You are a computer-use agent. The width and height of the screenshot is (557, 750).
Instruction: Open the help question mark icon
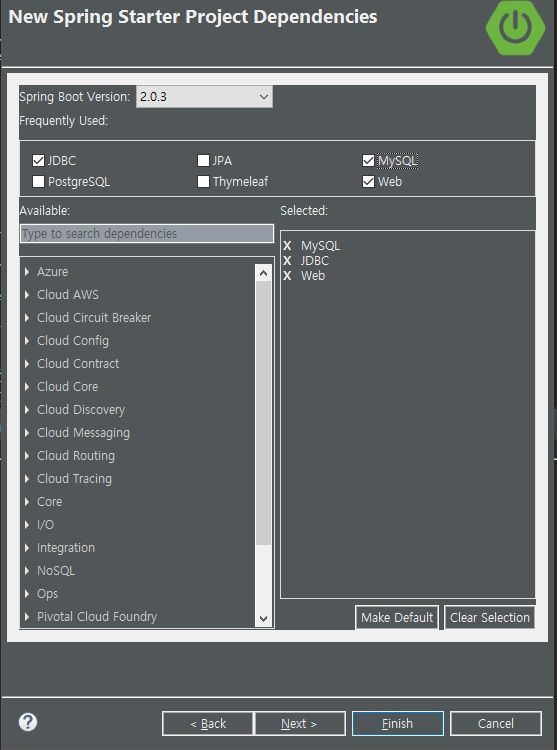(x=28, y=722)
